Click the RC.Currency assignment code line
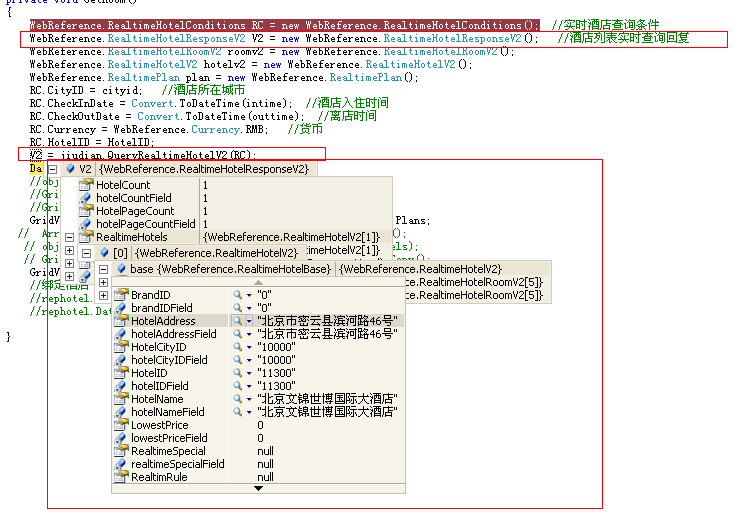Viewport: 747px width, 522px height. (149, 130)
